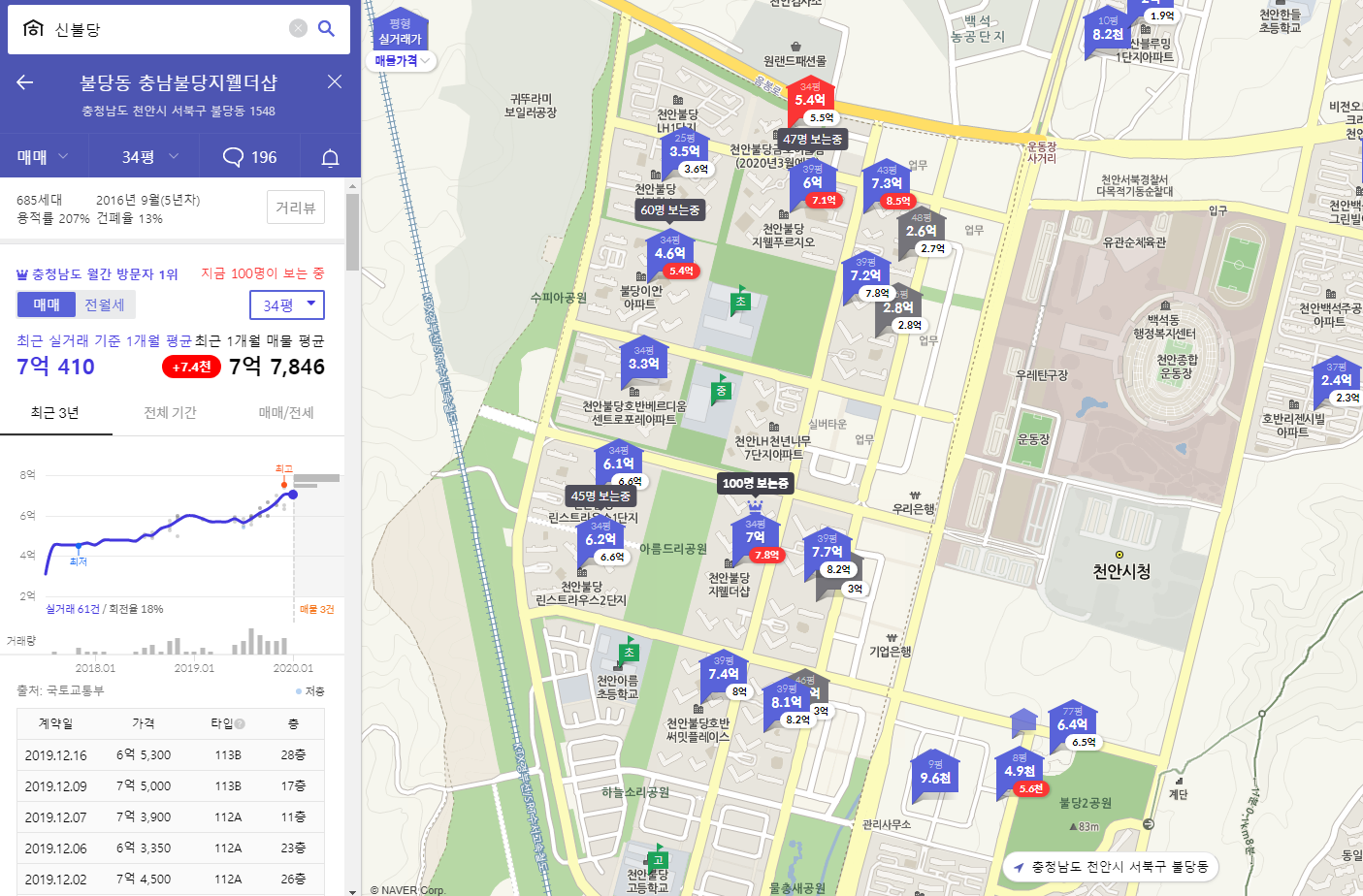Click the 6억 39평 map marker
The width and height of the screenshot is (1363, 896).
click(813, 183)
